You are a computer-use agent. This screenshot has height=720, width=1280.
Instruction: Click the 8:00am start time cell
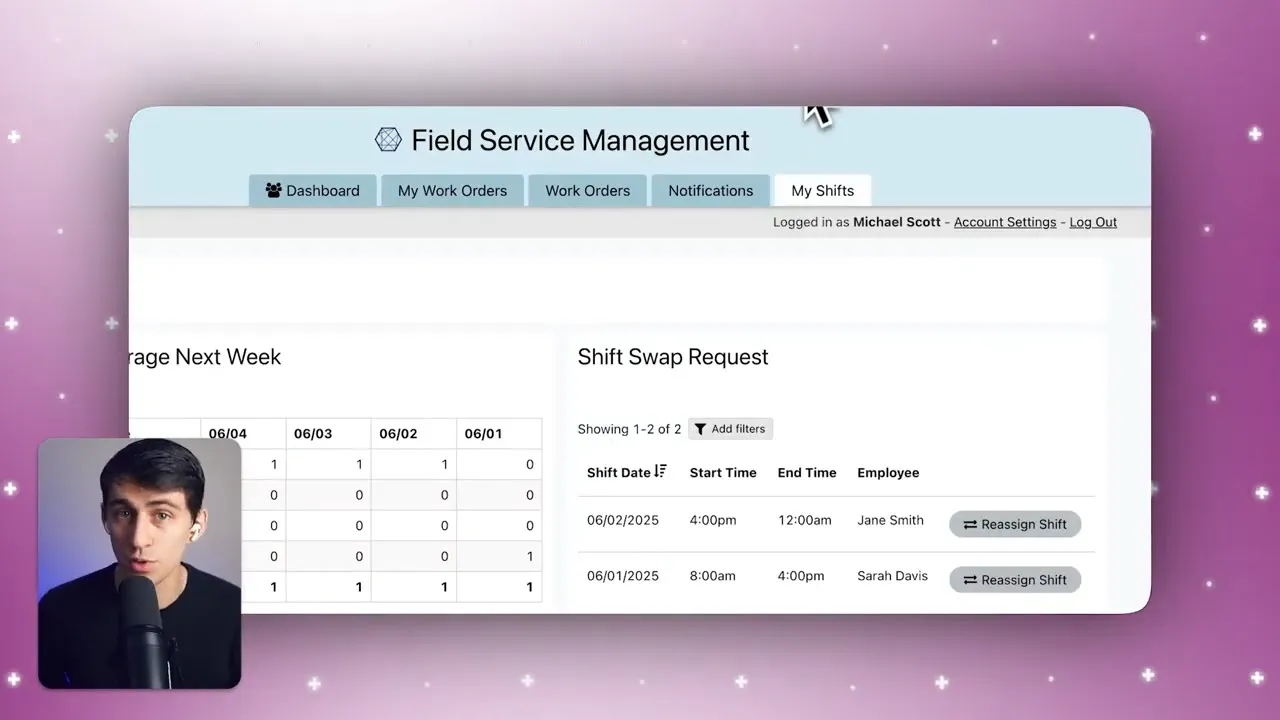tap(713, 576)
